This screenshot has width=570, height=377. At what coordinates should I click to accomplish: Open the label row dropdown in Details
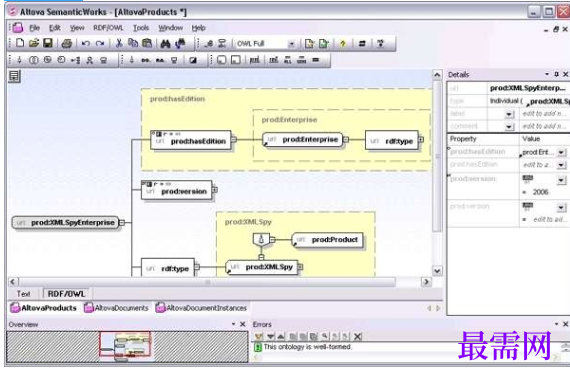(509, 114)
